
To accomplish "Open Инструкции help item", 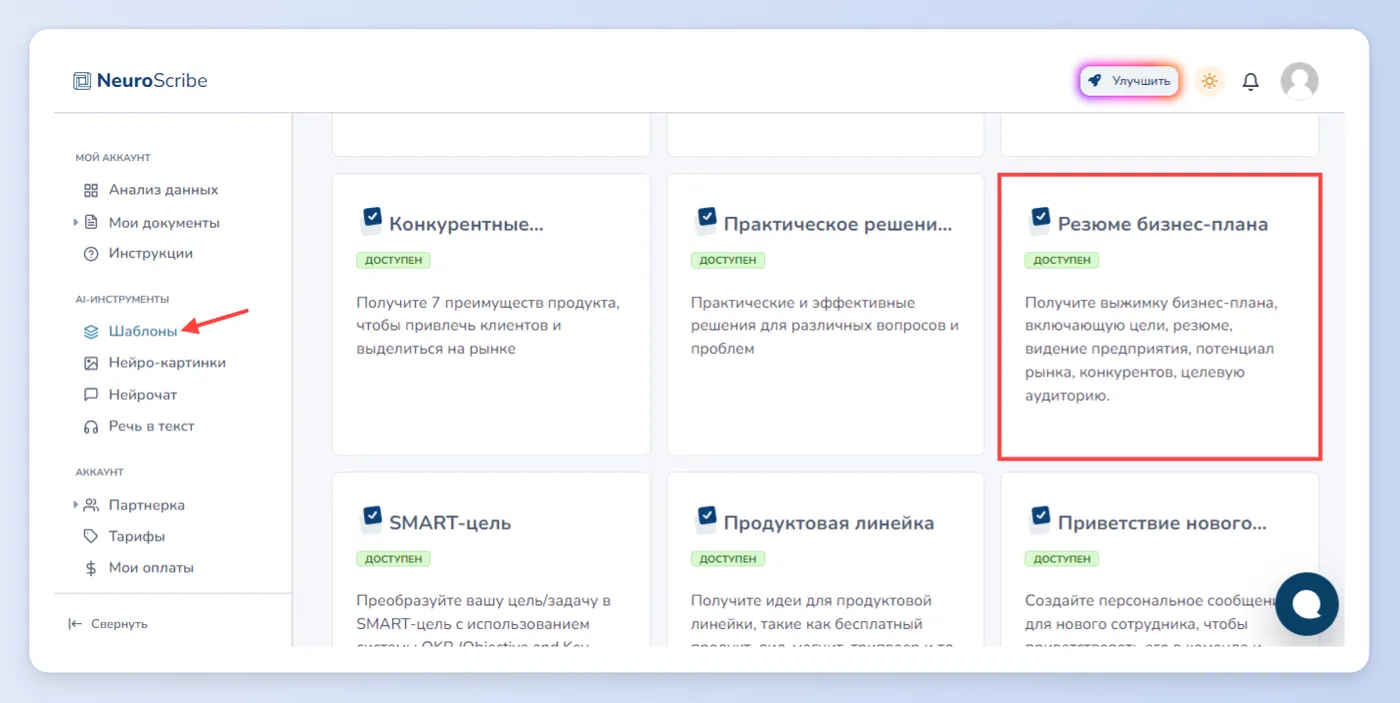I will pyautogui.click(x=138, y=254).
